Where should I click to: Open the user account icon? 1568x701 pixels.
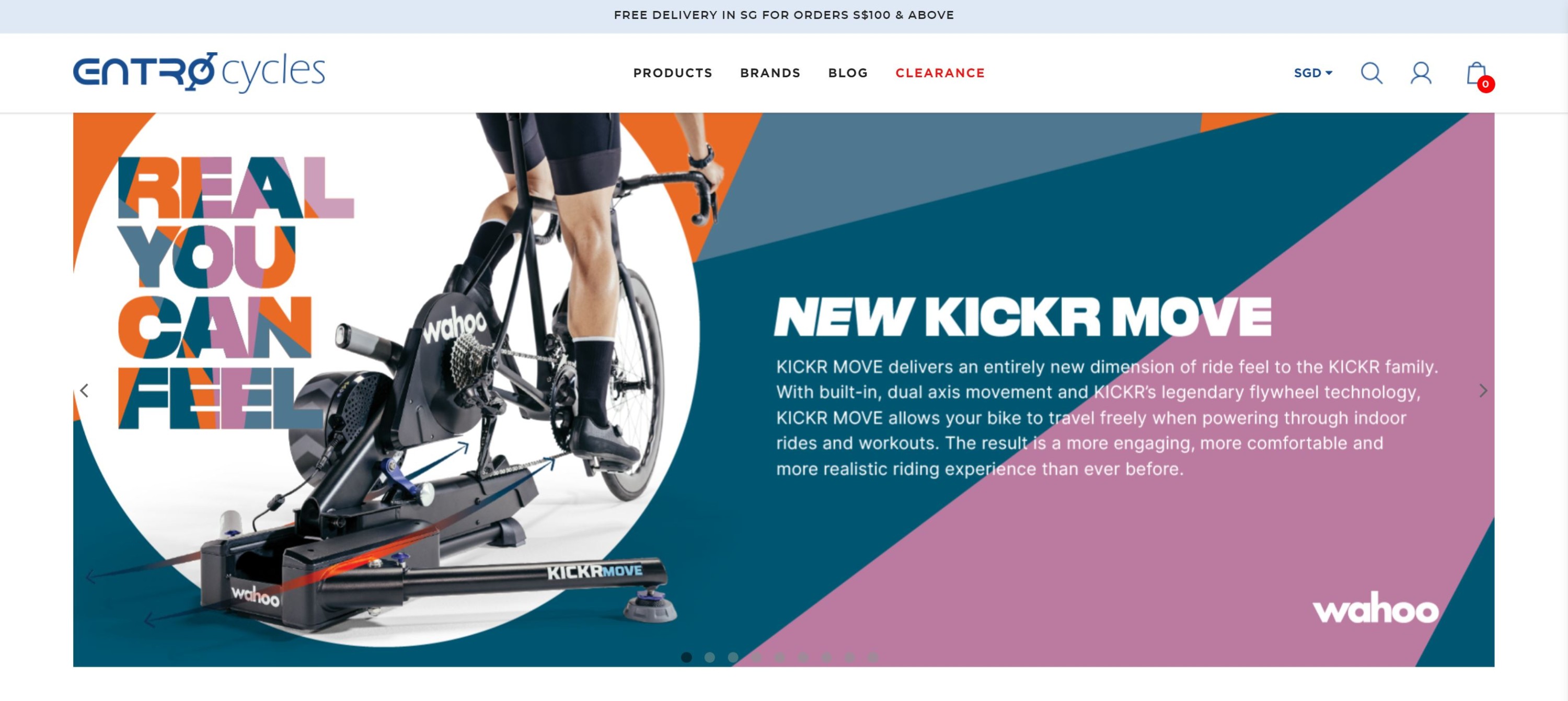pos(1421,73)
